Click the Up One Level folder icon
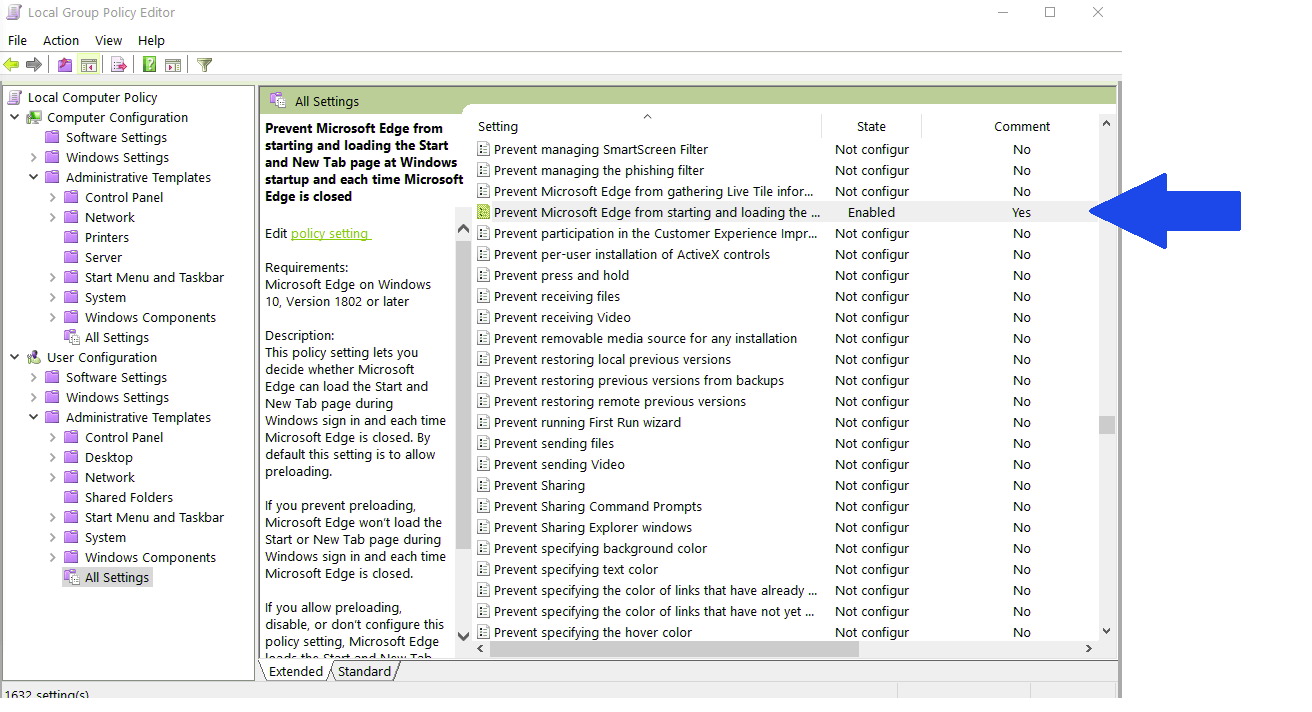 click(x=65, y=65)
